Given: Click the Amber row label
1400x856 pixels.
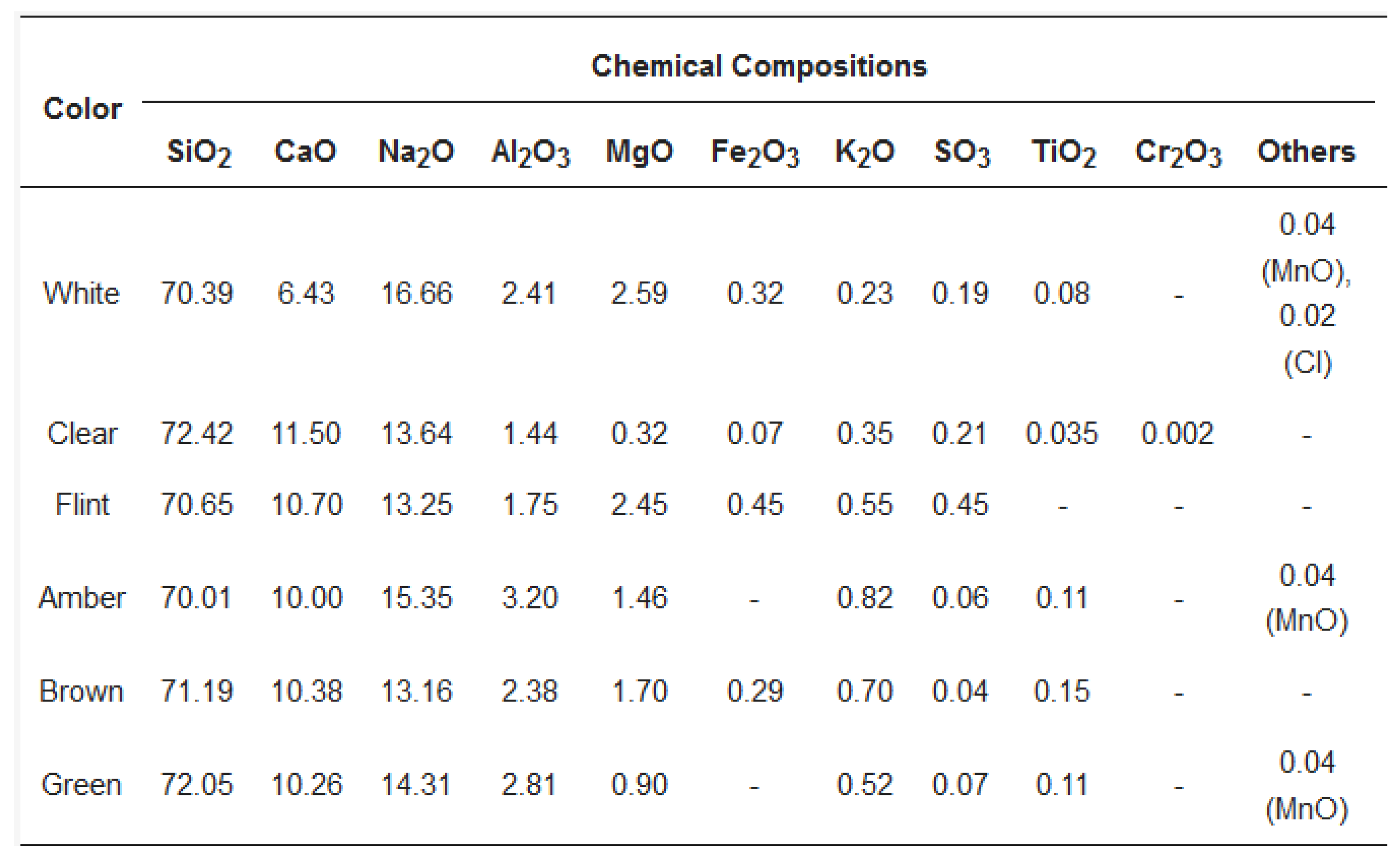Looking at the screenshot, I should [83, 597].
